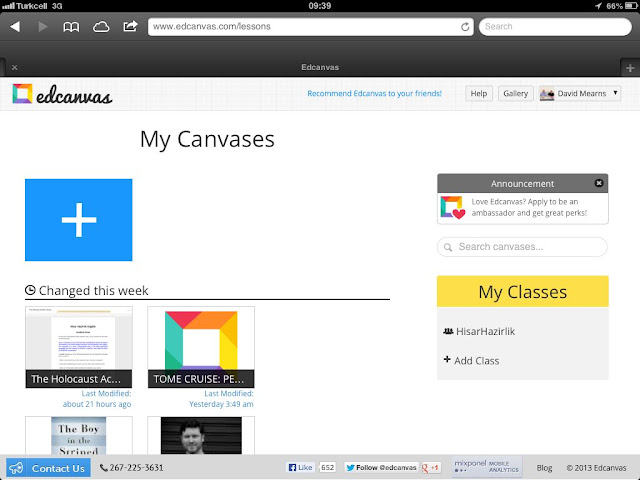Click the phone number 267-225-3631

tap(136, 468)
